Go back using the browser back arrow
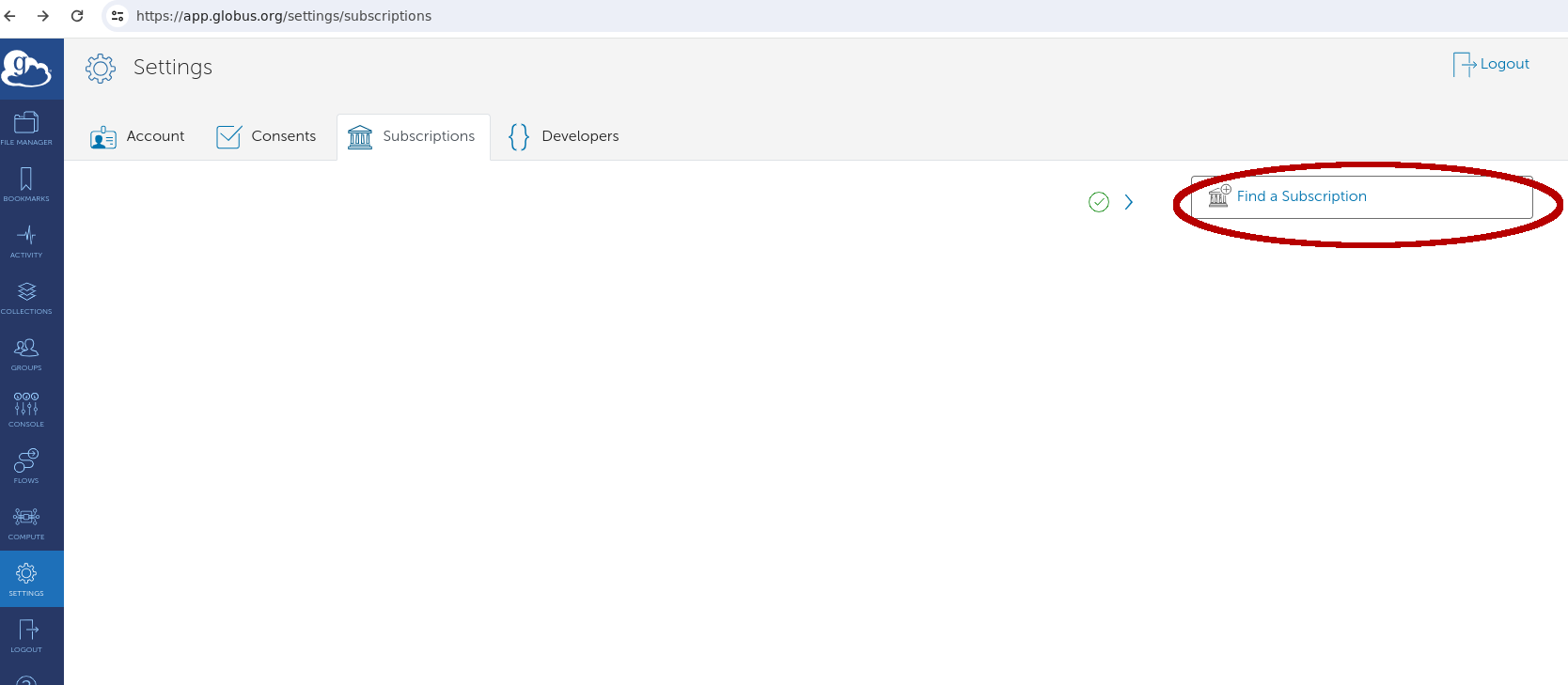This screenshot has height=685, width=1568. [10, 16]
